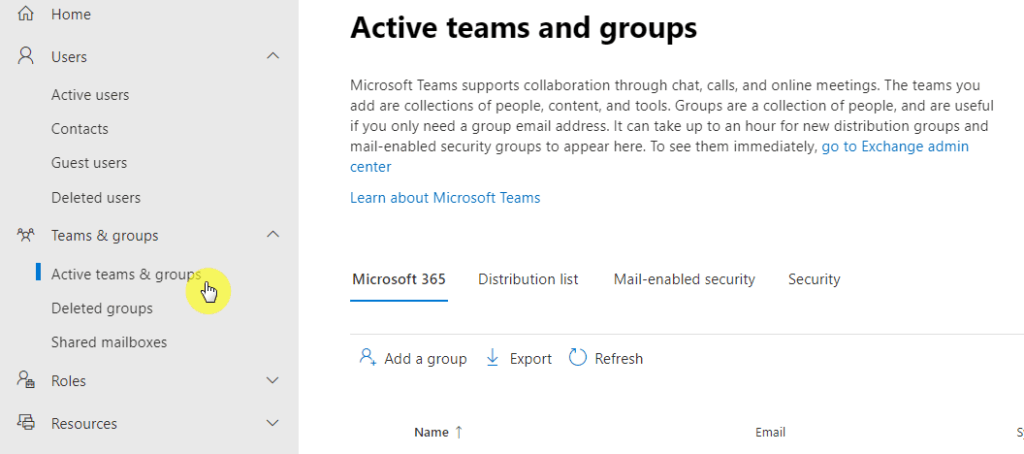1024x454 pixels.
Task: Open Contacts in the sidebar
Action: point(80,129)
